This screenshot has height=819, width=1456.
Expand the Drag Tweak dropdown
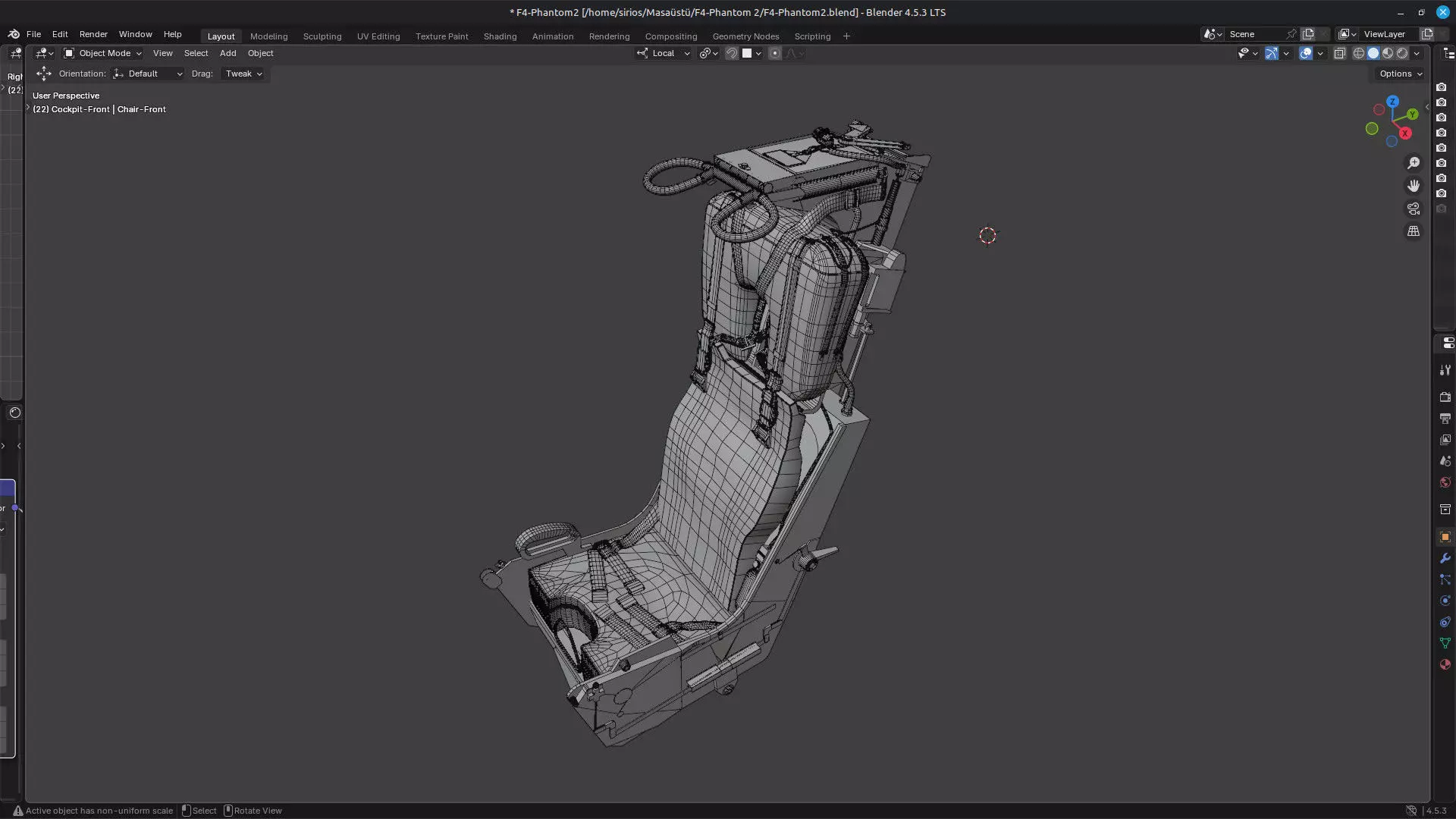(243, 74)
